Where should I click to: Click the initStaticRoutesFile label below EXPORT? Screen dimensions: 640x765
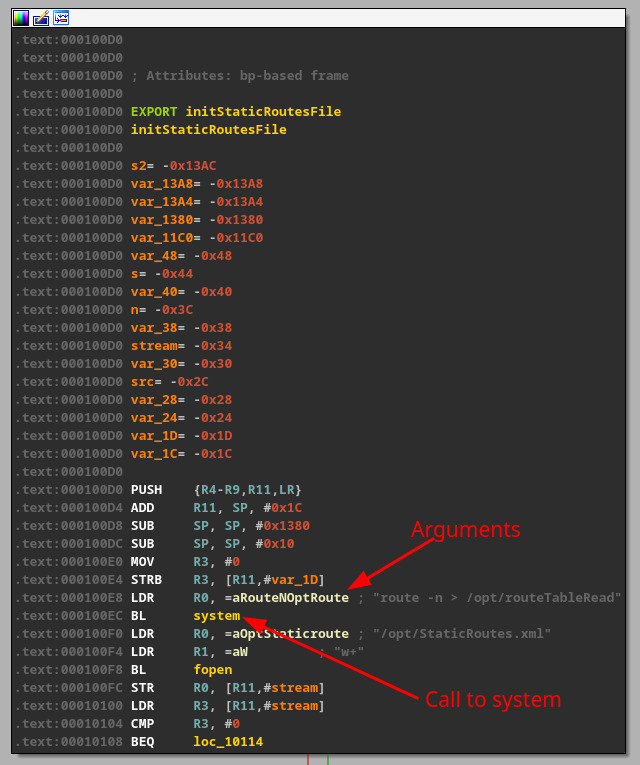208,130
